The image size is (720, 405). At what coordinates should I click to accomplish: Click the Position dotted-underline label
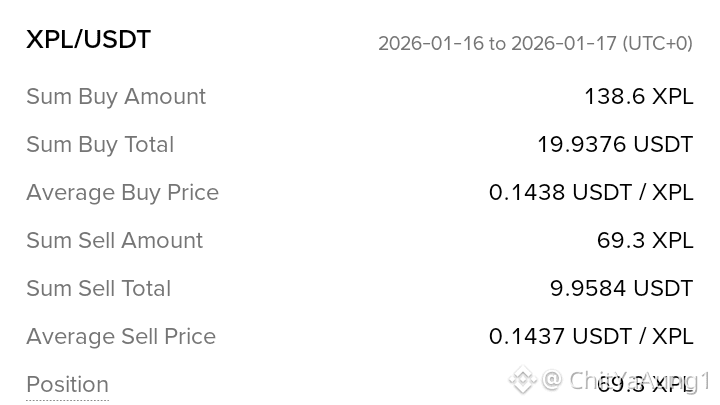pos(67,385)
